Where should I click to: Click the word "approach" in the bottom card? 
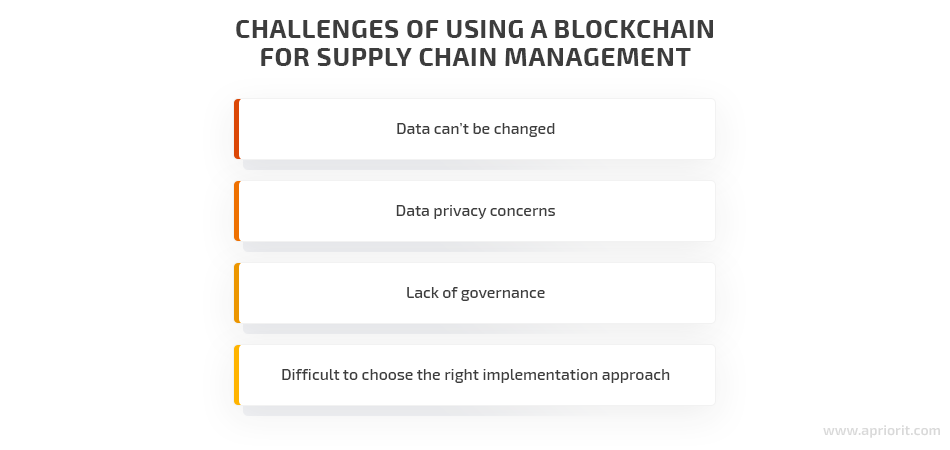(x=636, y=376)
